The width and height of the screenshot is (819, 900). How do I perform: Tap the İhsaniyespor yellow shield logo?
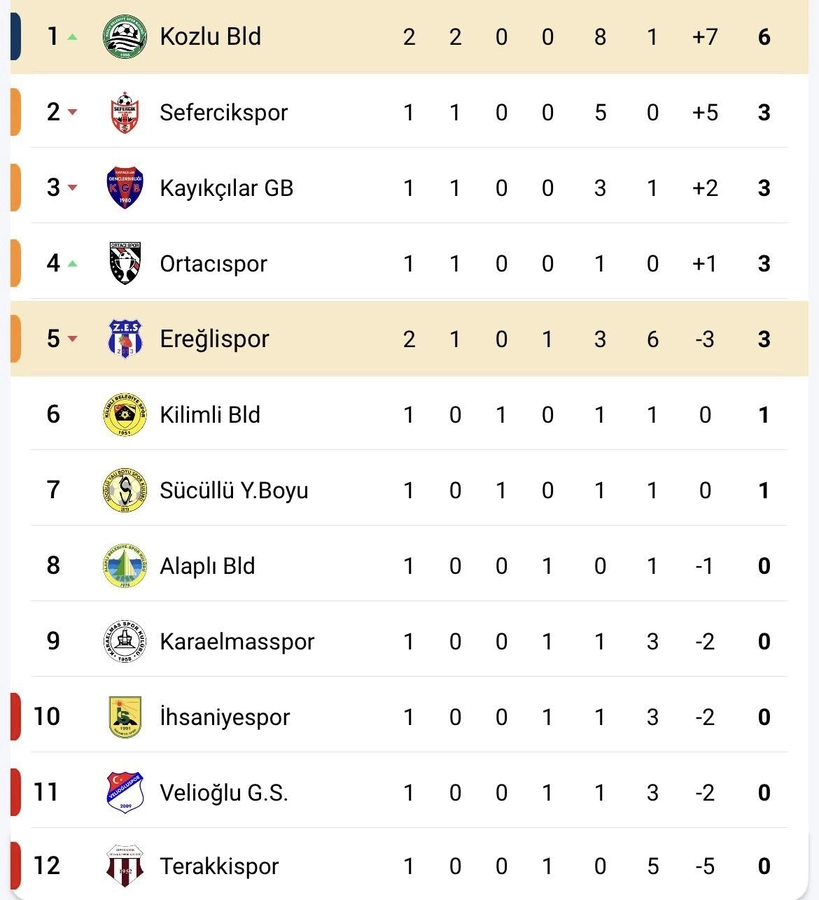coord(125,716)
